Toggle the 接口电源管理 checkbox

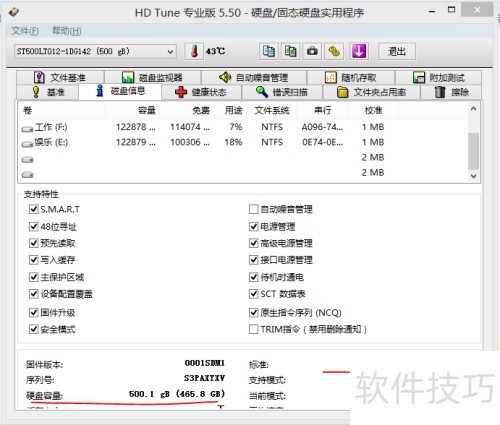(253, 260)
